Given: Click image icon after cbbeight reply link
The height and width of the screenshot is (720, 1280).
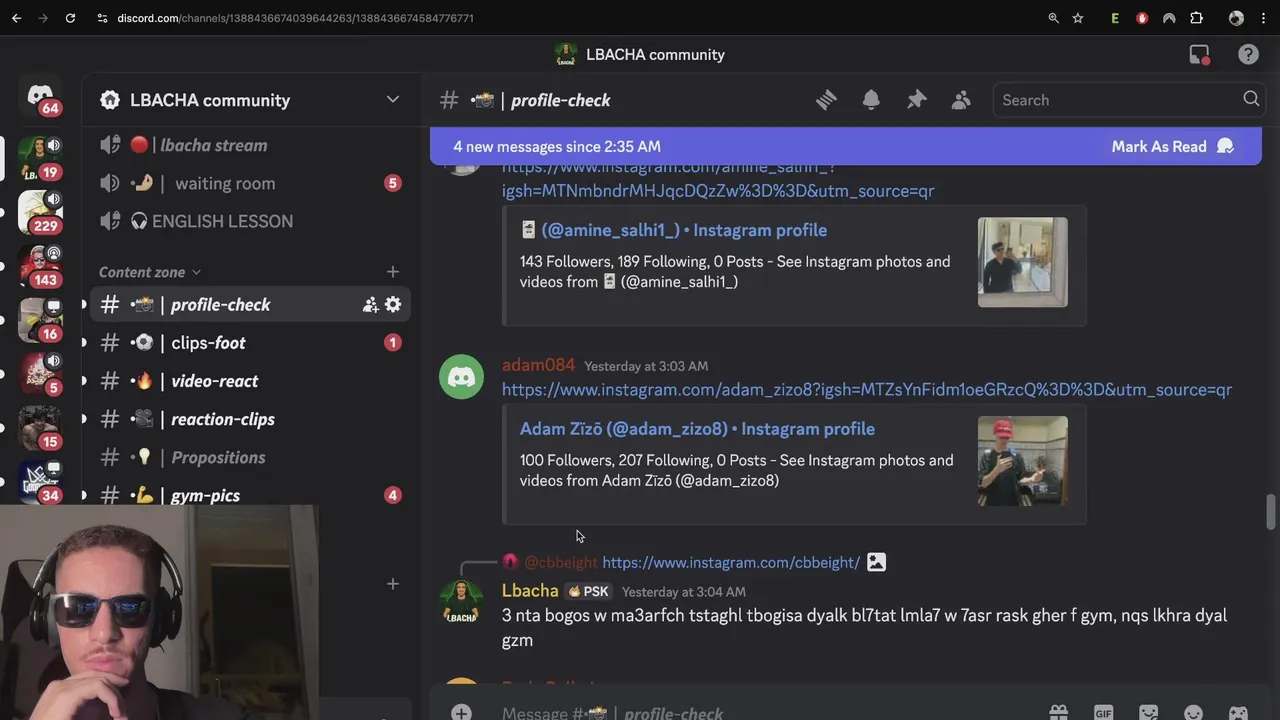Looking at the screenshot, I should [876, 562].
